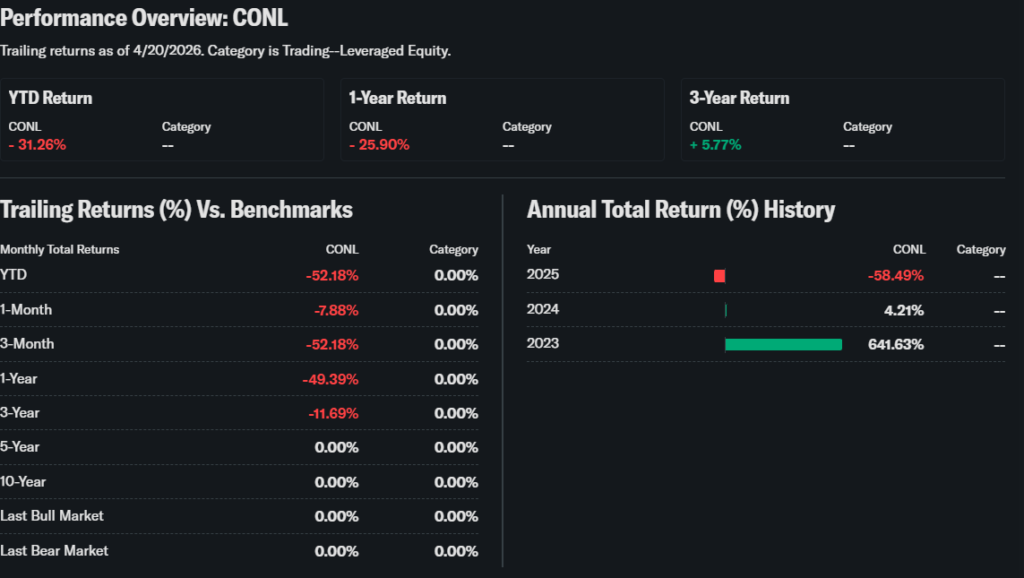1024x578 pixels.
Task: Click the red 2025 annual return bar
Action: pyautogui.click(x=719, y=275)
